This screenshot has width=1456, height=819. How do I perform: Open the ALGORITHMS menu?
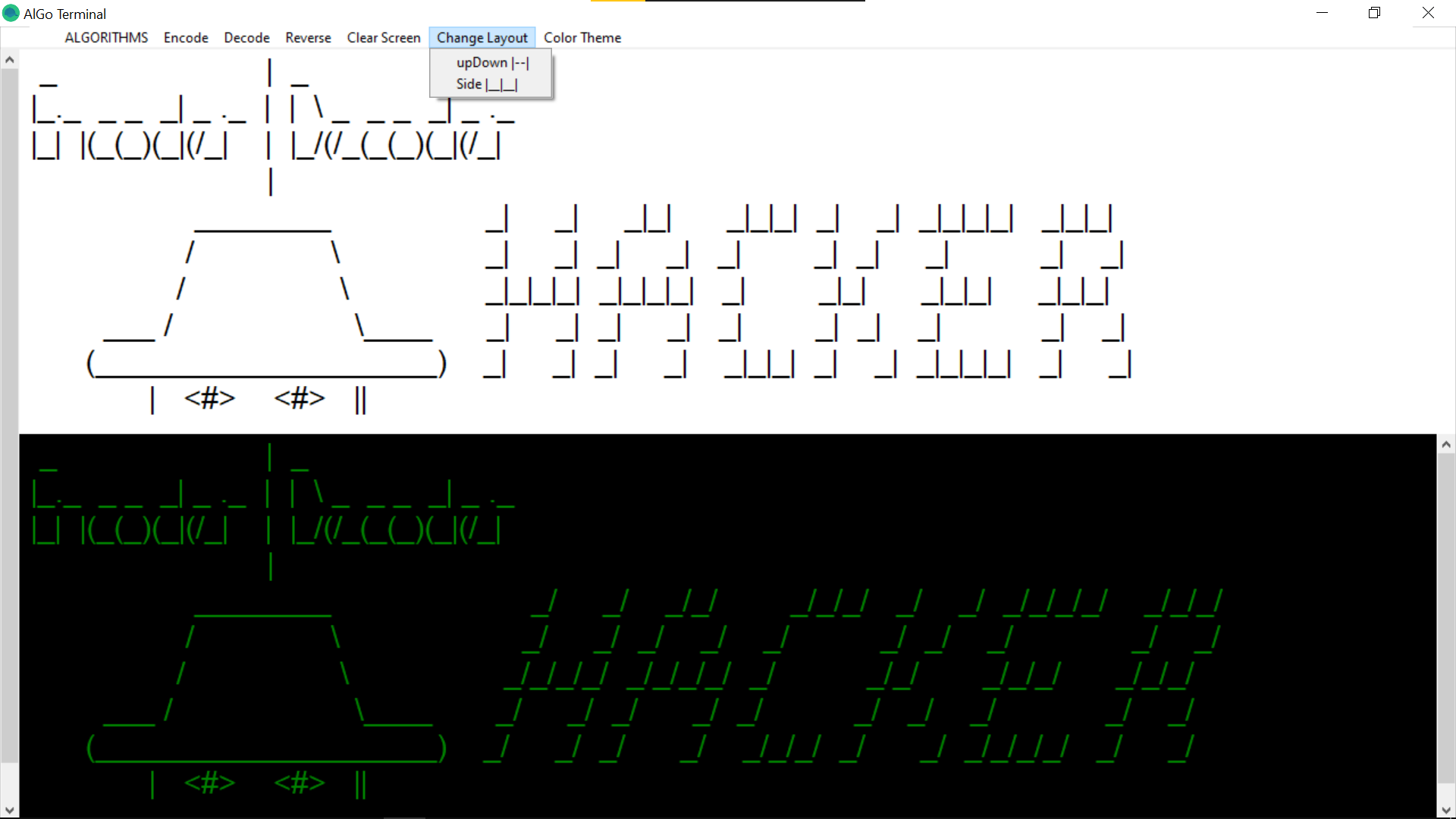point(106,38)
